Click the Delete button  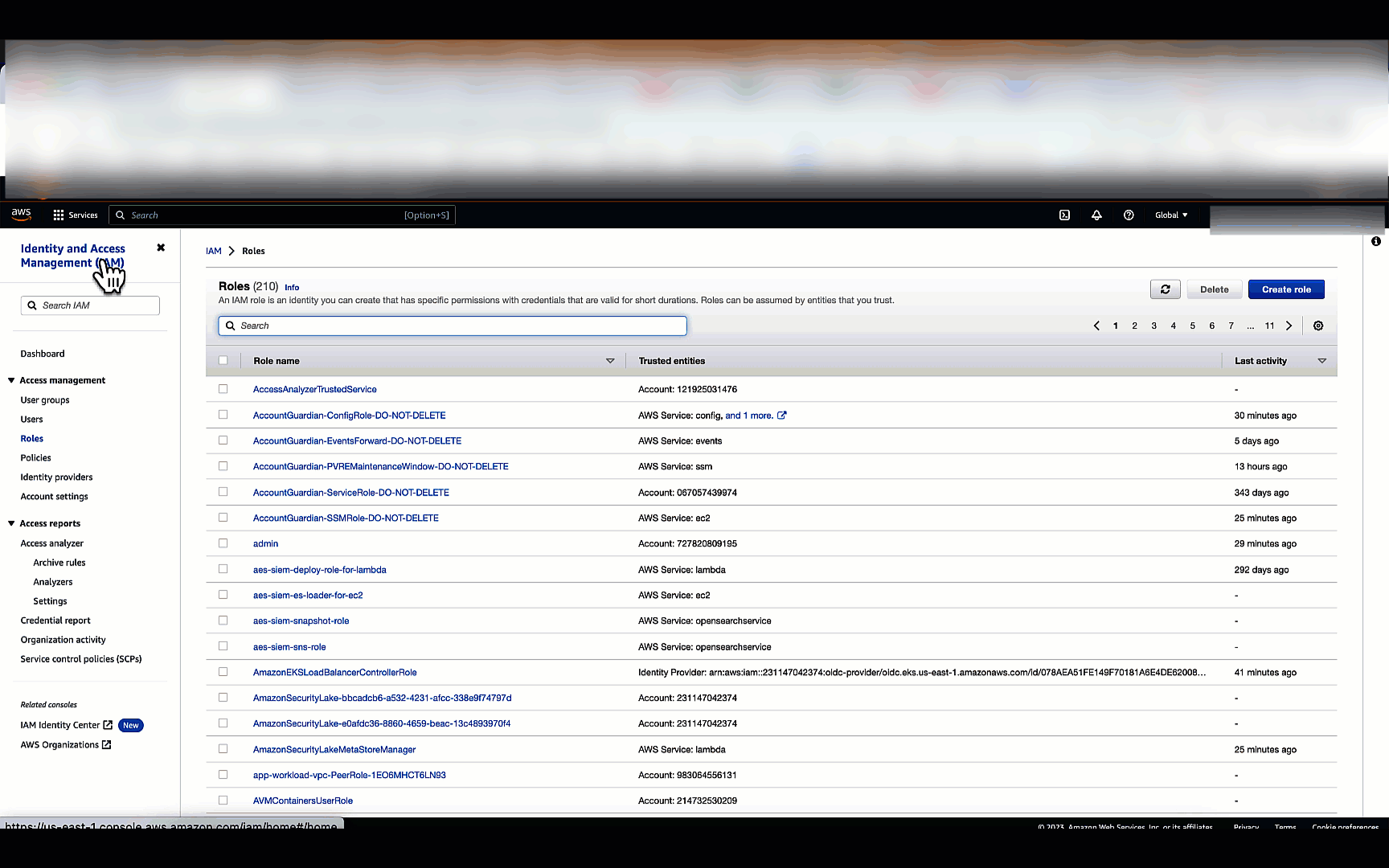point(1215,289)
